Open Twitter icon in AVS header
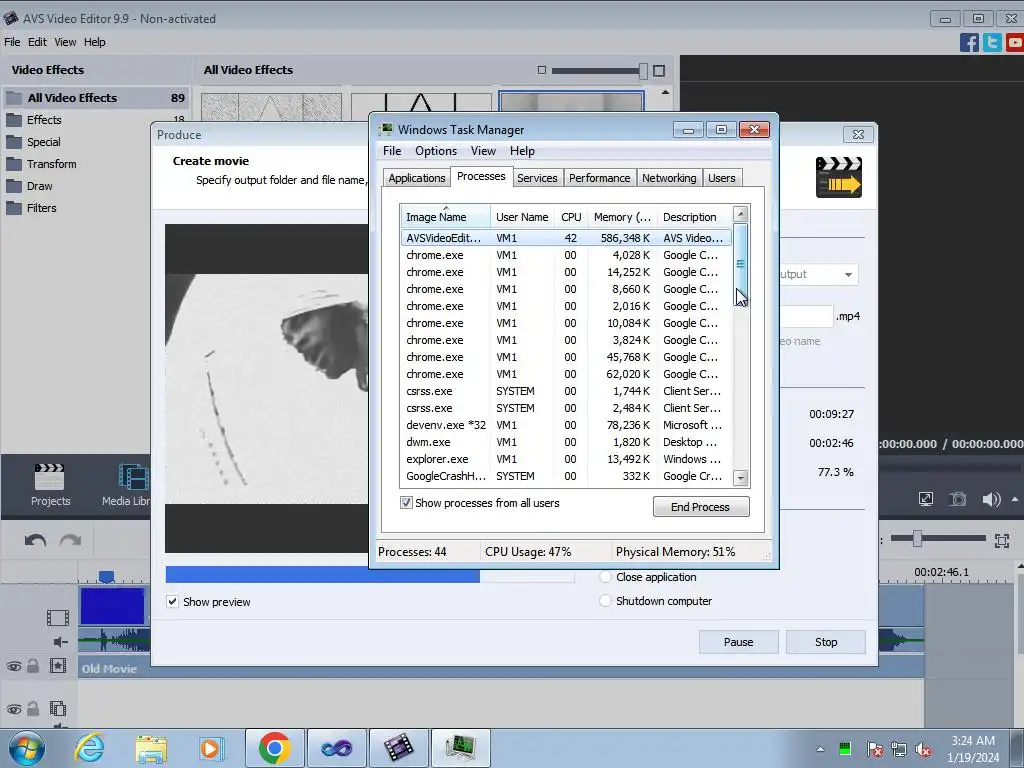 point(992,42)
